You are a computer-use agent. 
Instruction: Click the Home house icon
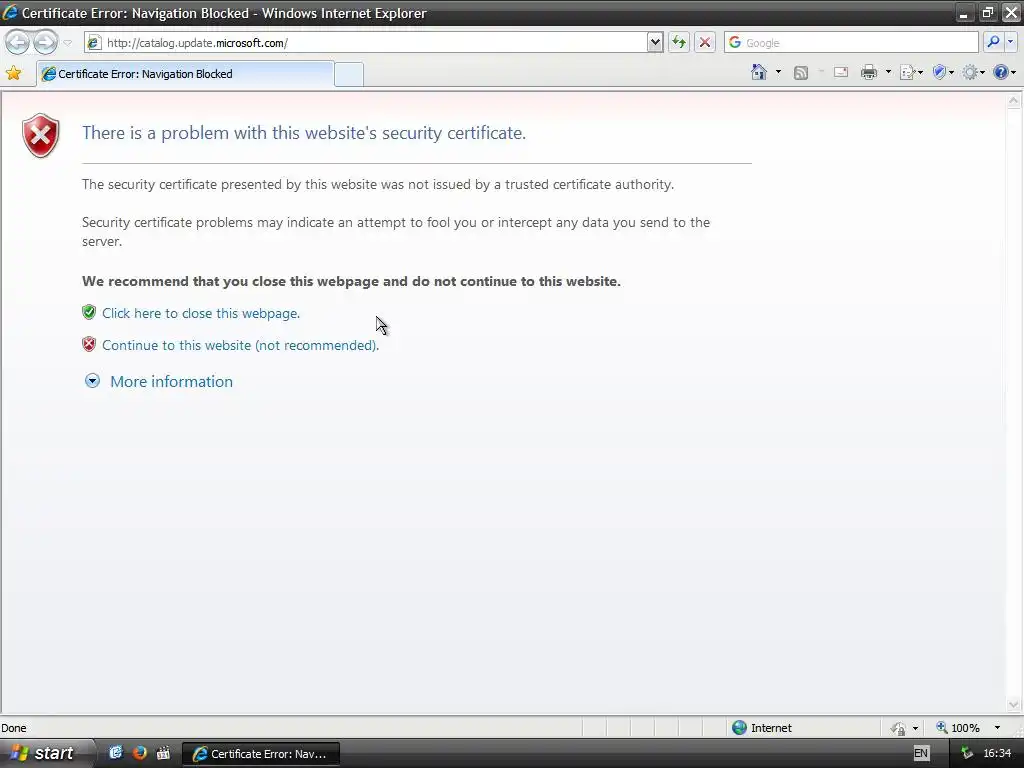point(759,72)
